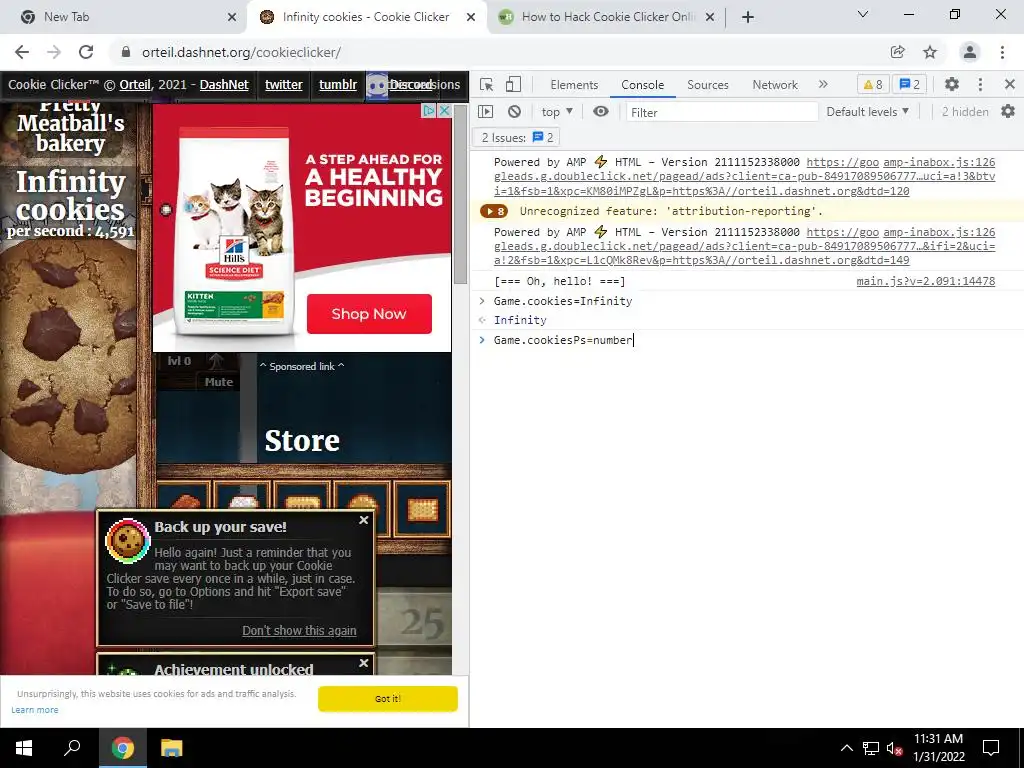
Task: Click the game page vertical scrollbar
Action: [x=460, y=193]
